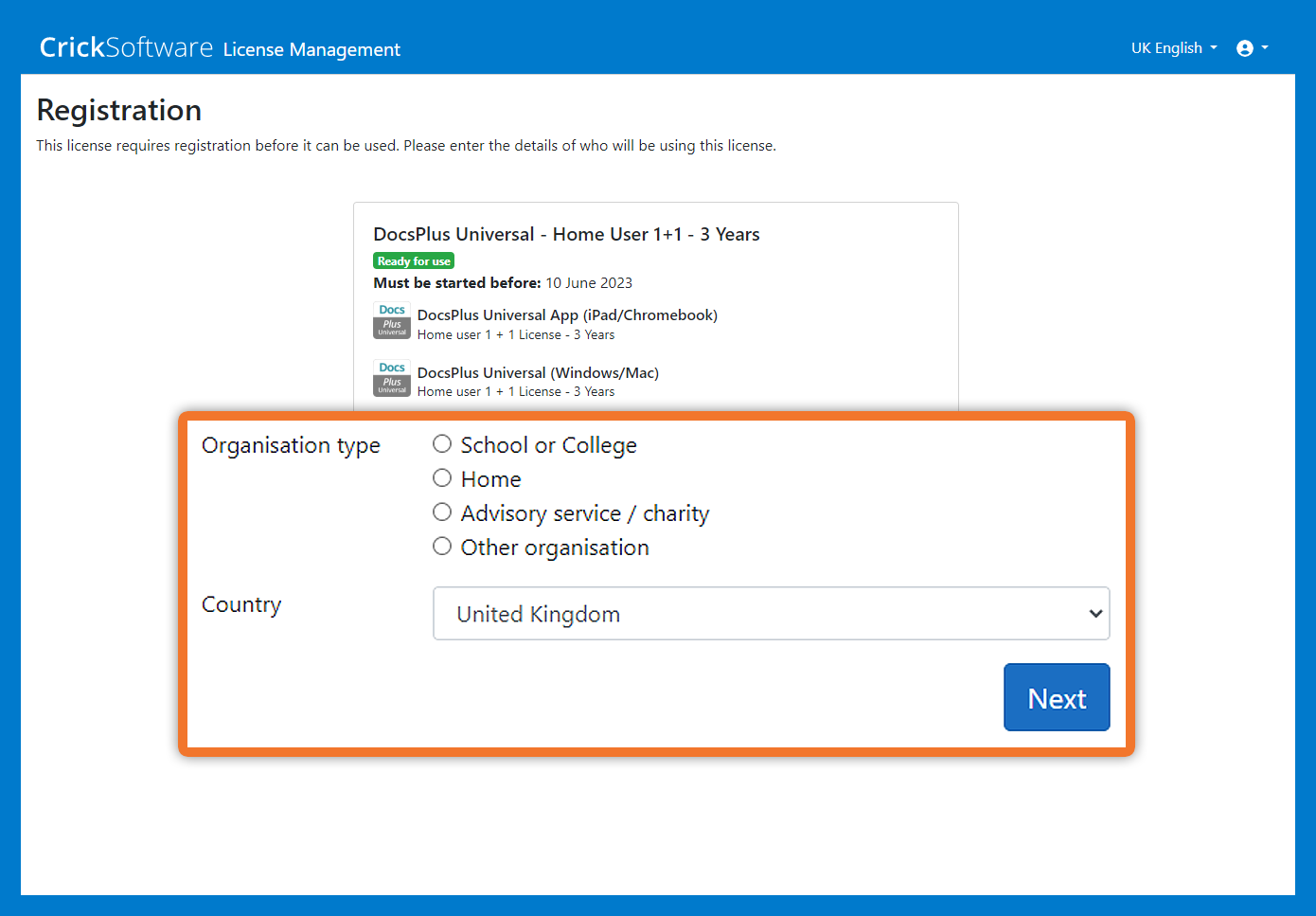Open the user account icon menu
The height and width of the screenshot is (916, 1316).
[x=1251, y=48]
